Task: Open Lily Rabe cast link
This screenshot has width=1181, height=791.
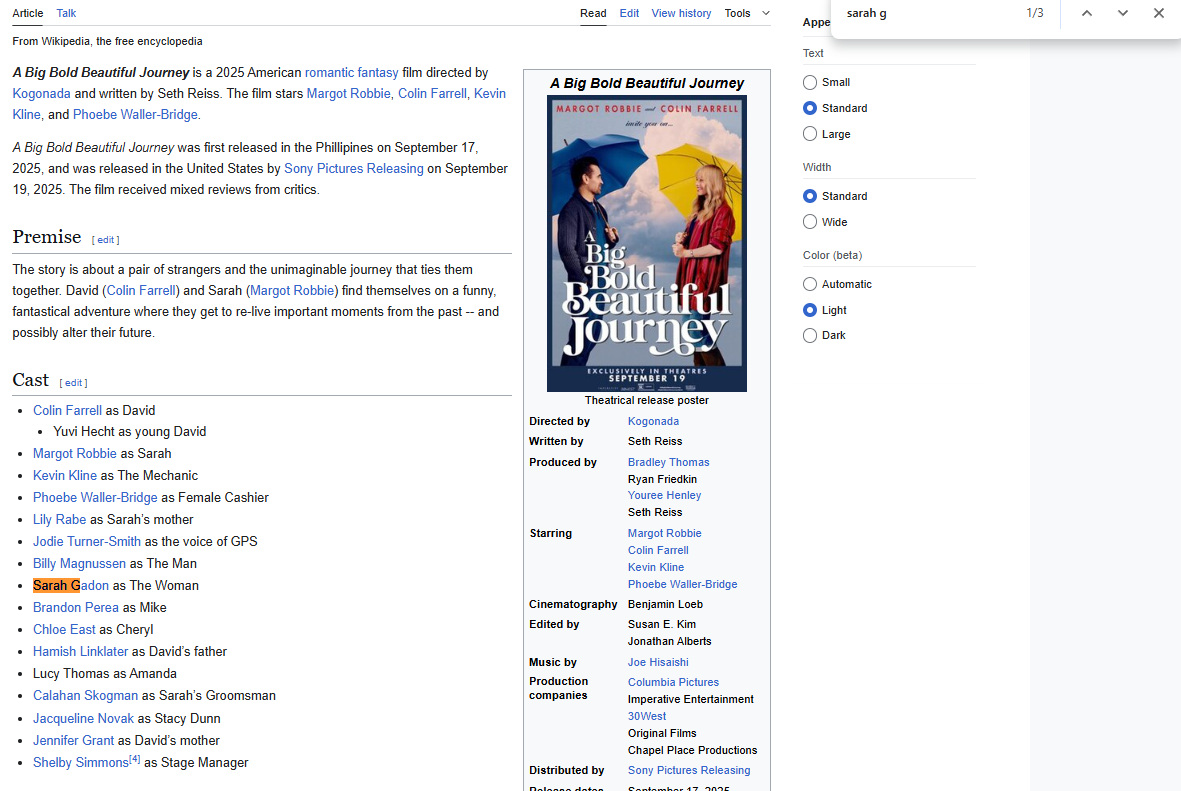Action: 60,520
